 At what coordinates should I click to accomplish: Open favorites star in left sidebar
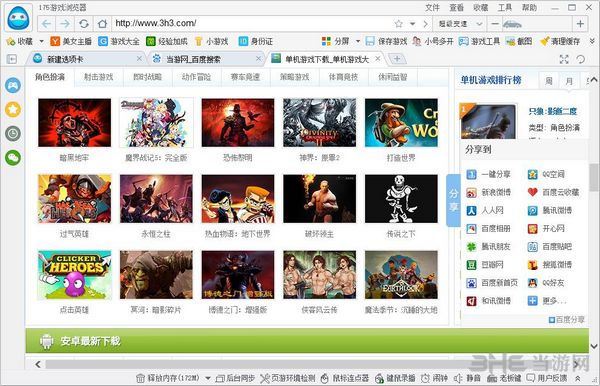(13, 109)
